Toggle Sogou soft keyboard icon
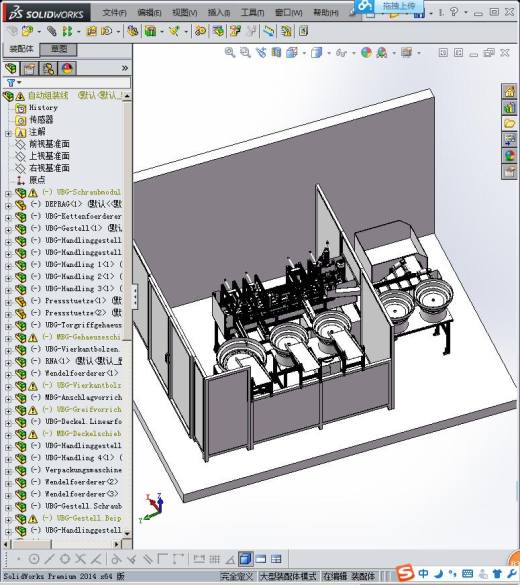The height and width of the screenshot is (585, 520). coord(467,573)
